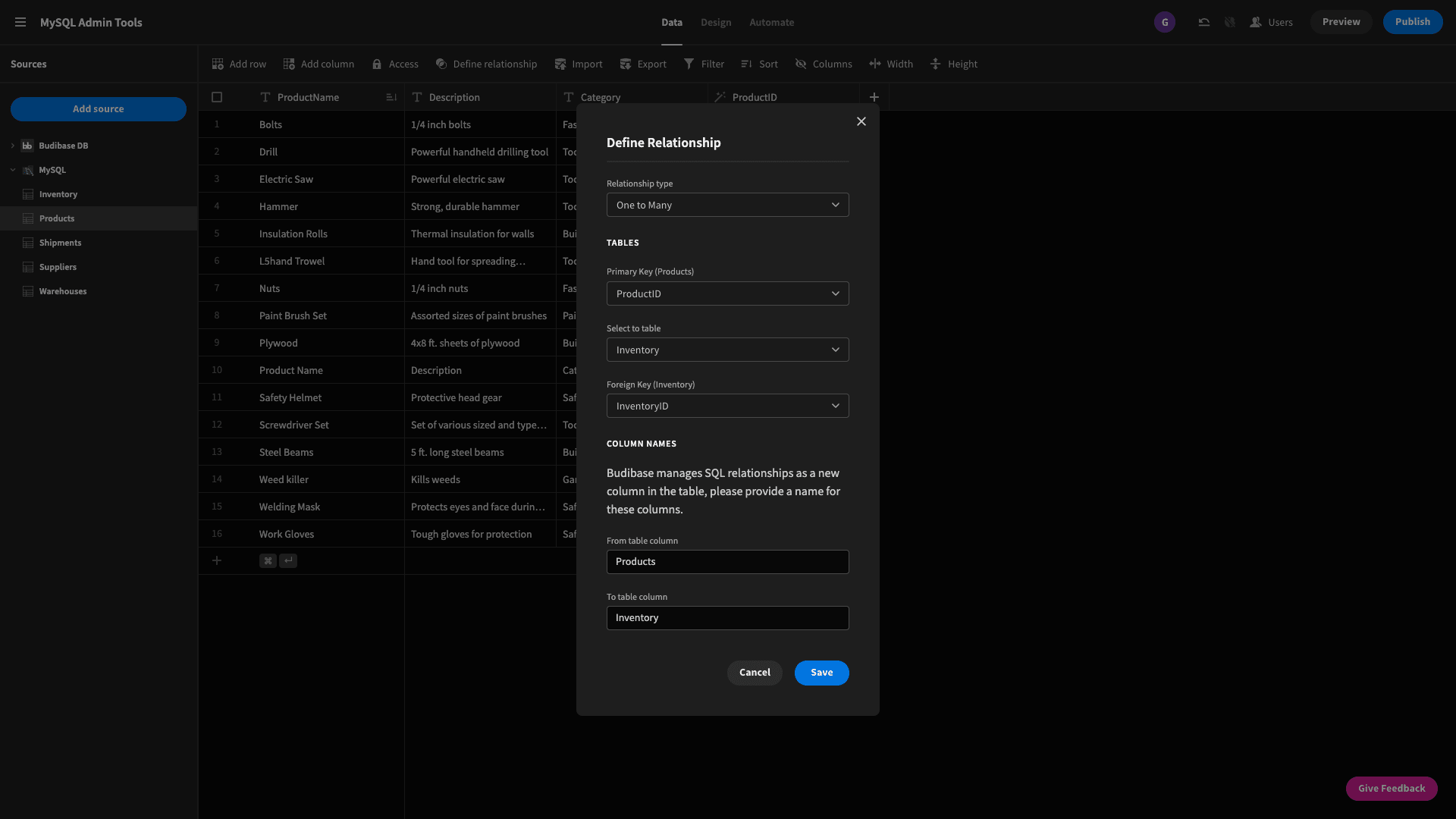Expand the Primary Key Products dropdown
Viewport: 1456px width, 819px height.
727,293
